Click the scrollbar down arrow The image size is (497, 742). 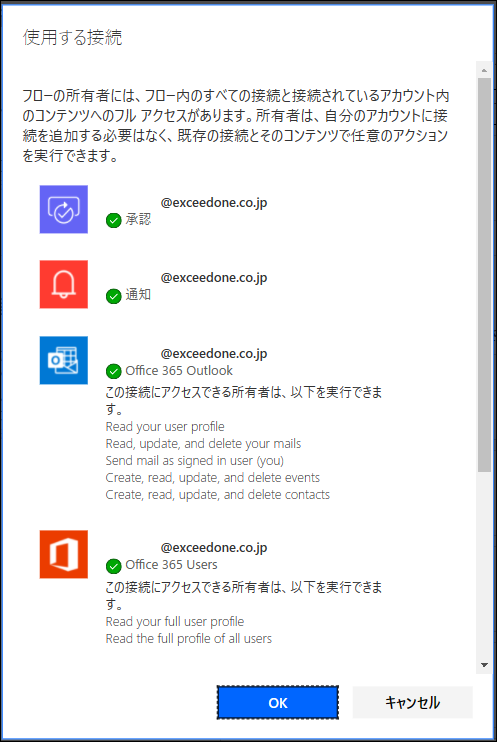484,665
